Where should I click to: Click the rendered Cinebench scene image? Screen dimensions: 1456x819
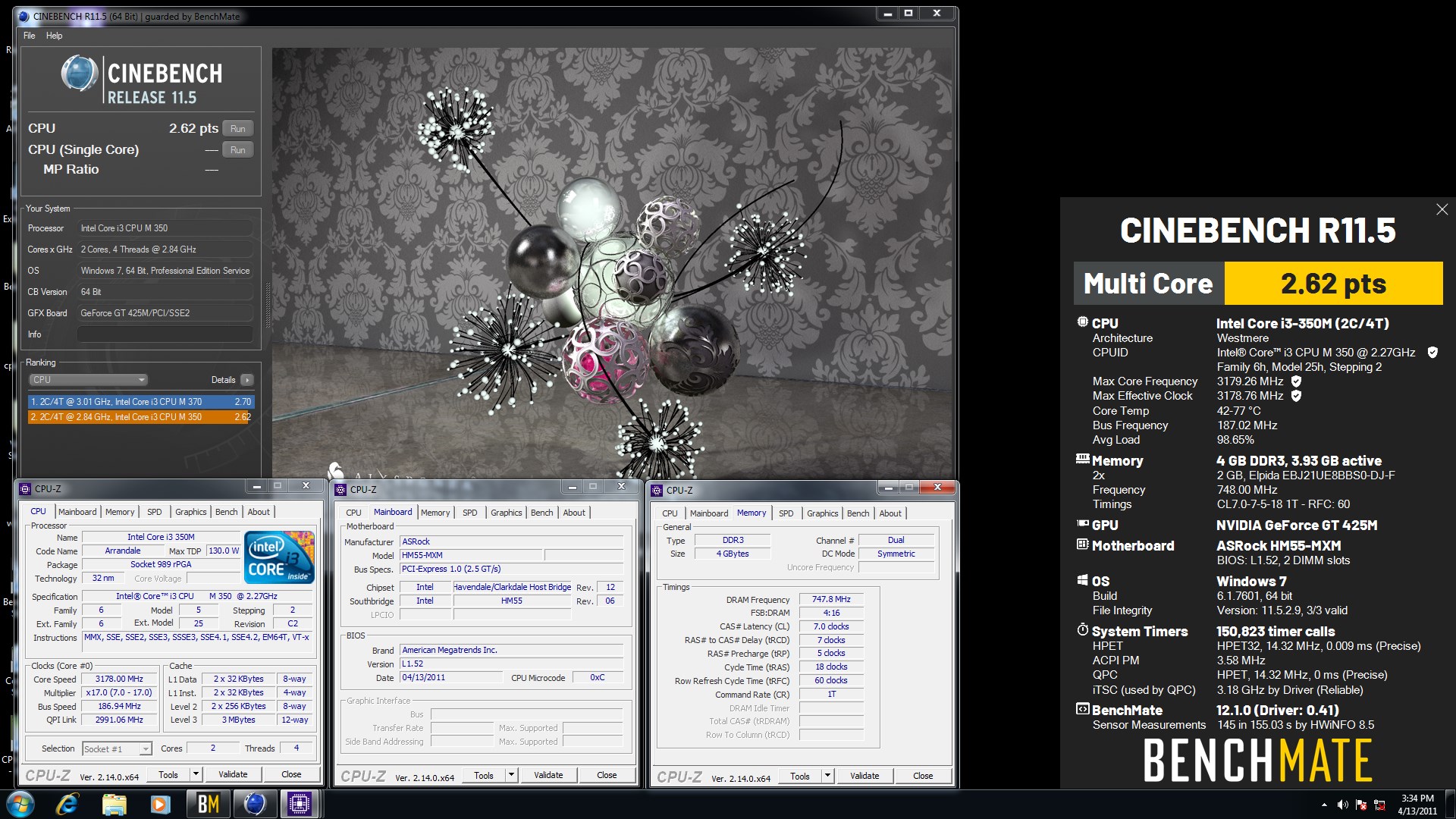[613, 263]
